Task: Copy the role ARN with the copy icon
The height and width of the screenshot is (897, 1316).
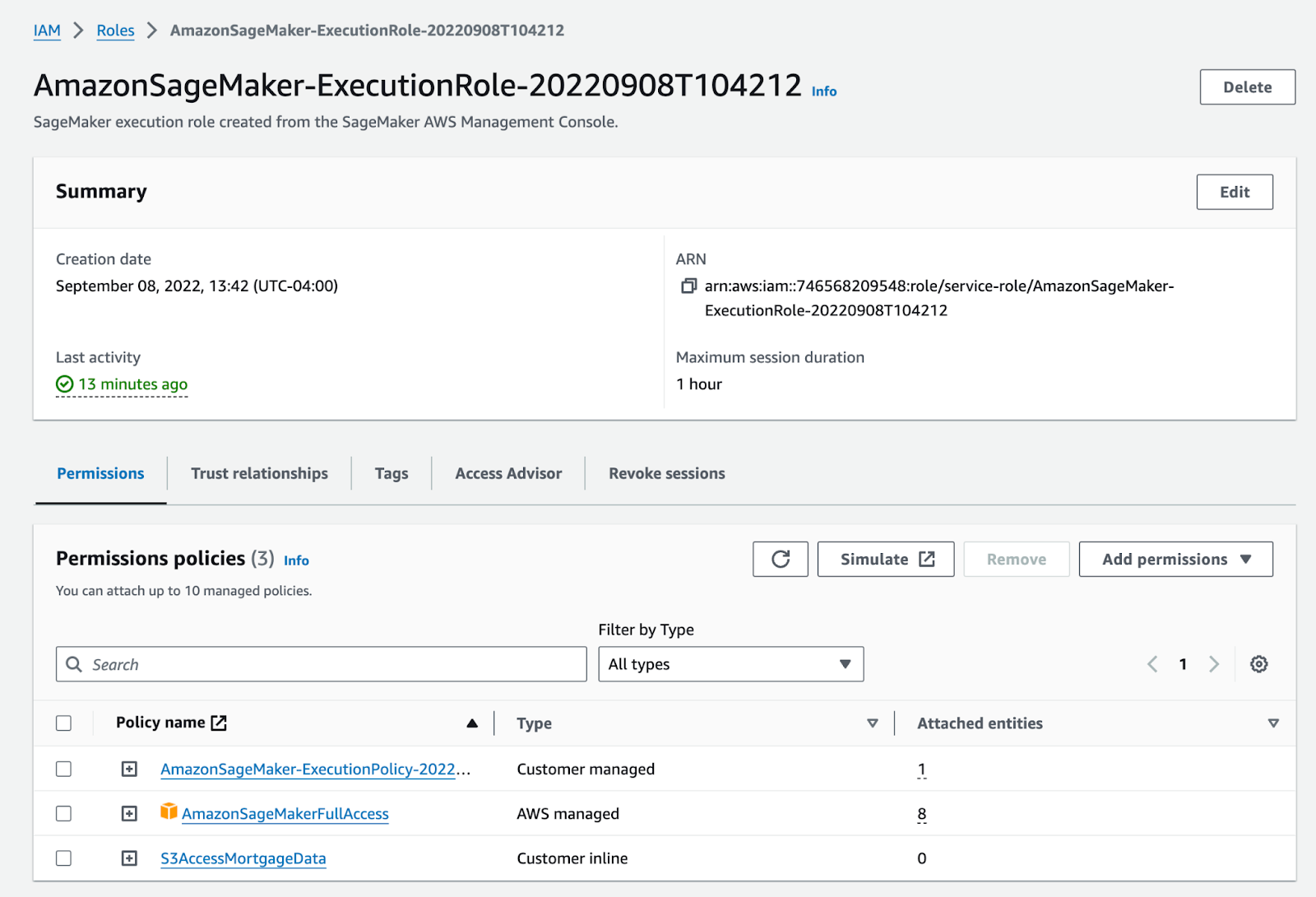Action: click(688, 286)
